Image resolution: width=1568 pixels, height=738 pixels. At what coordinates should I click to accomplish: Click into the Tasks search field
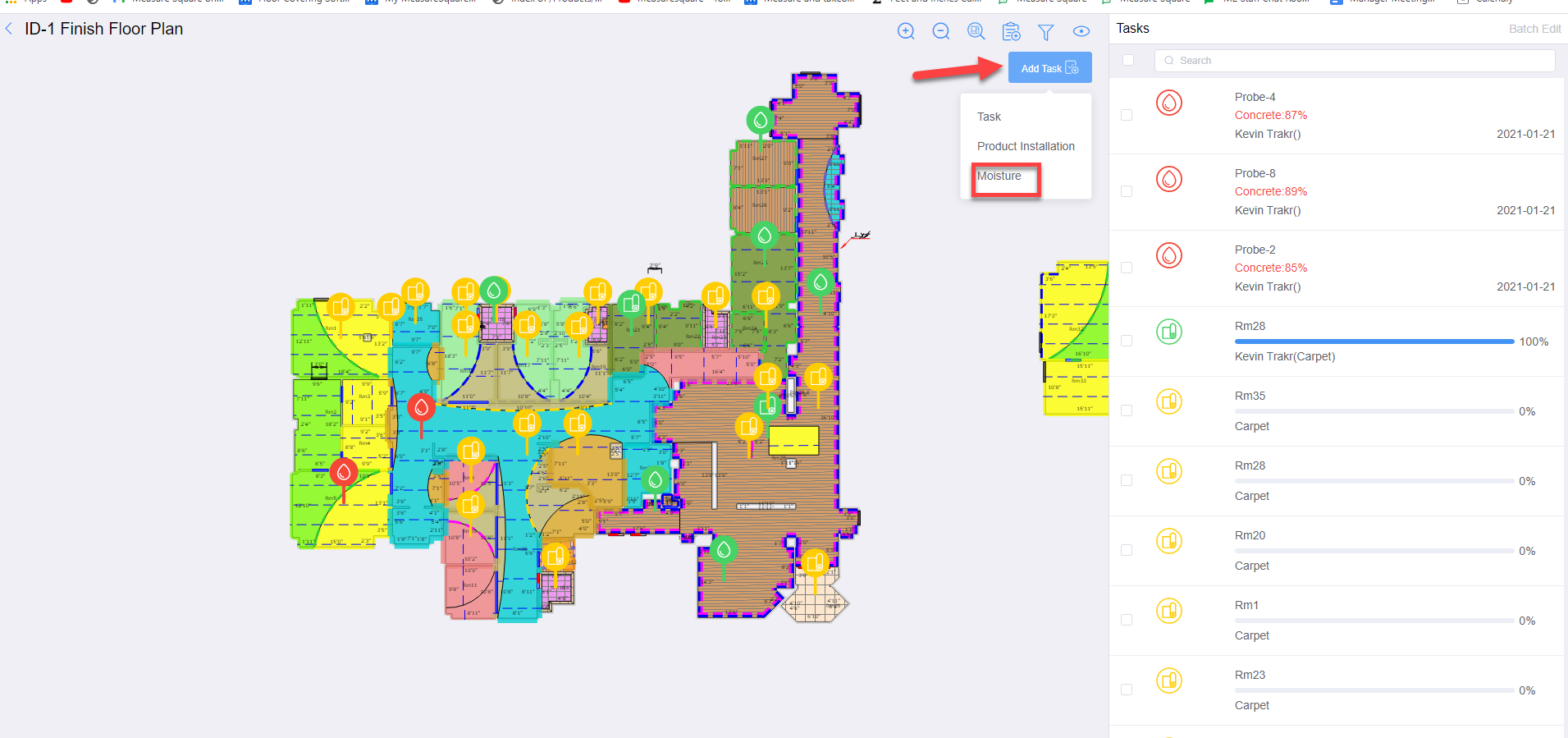1355,61
